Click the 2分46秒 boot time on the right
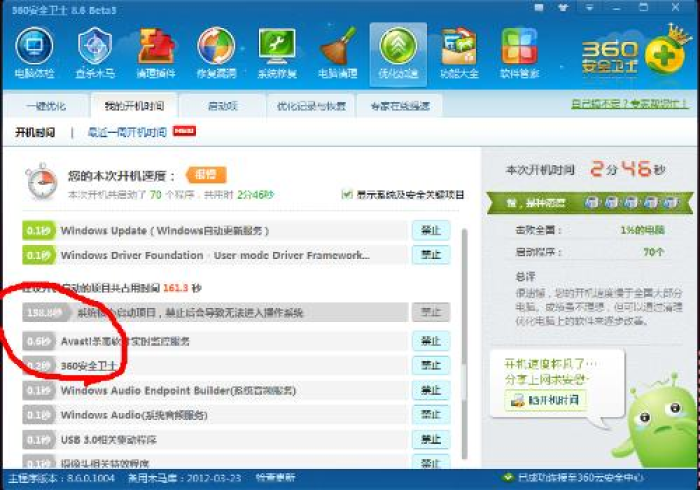 click(627, 170)
